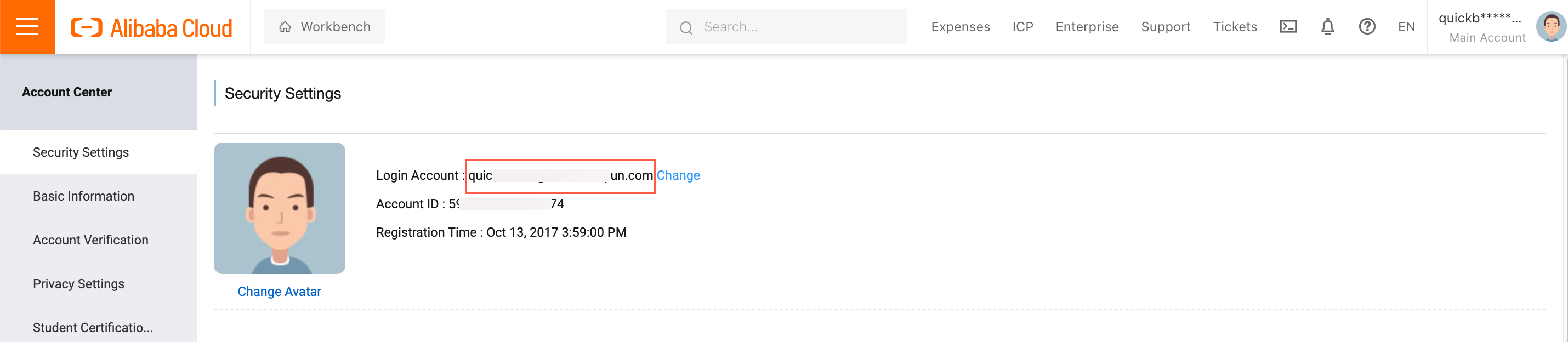
Task: Open the orange hamburger menu
Action: coord(27,27)
